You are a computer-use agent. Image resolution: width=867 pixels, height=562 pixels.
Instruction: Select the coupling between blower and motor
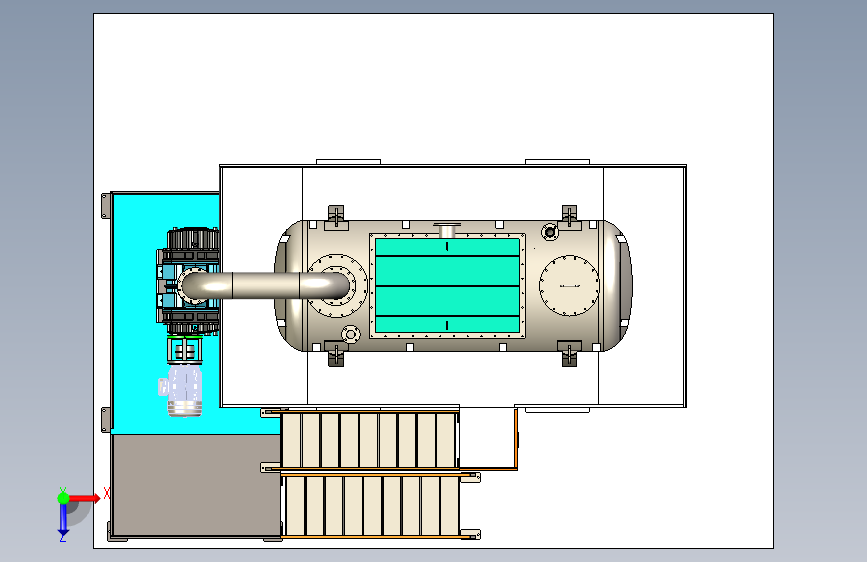tap(185, 350)
